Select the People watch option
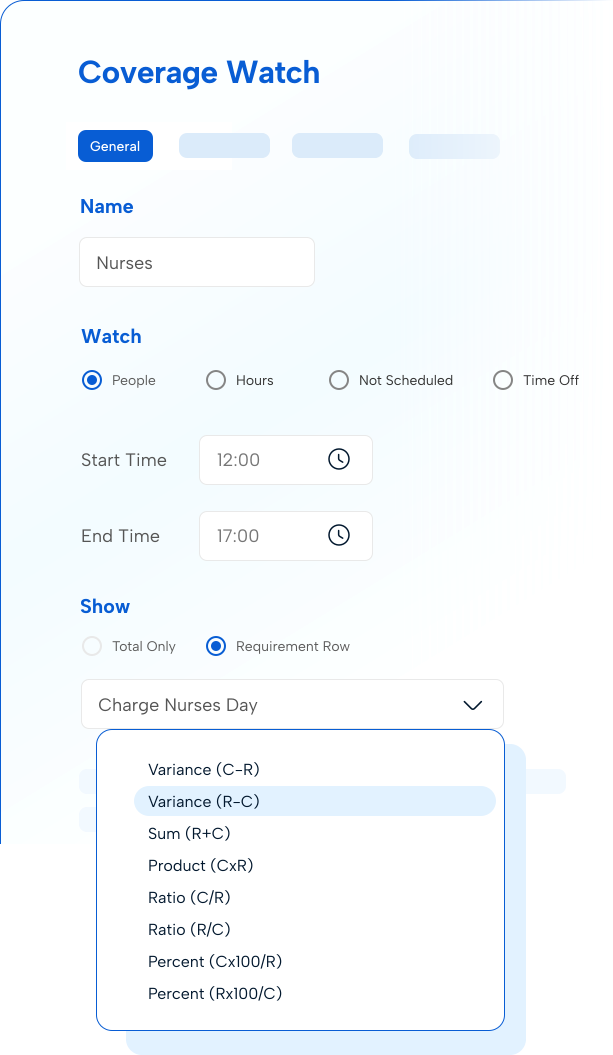Viewport: 613px width, 1055px height. click(x=91, y=380)
